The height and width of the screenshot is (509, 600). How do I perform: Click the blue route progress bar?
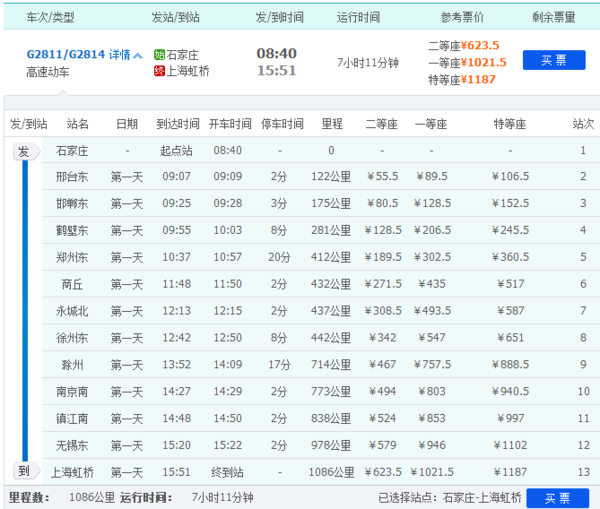coord(25,311)
